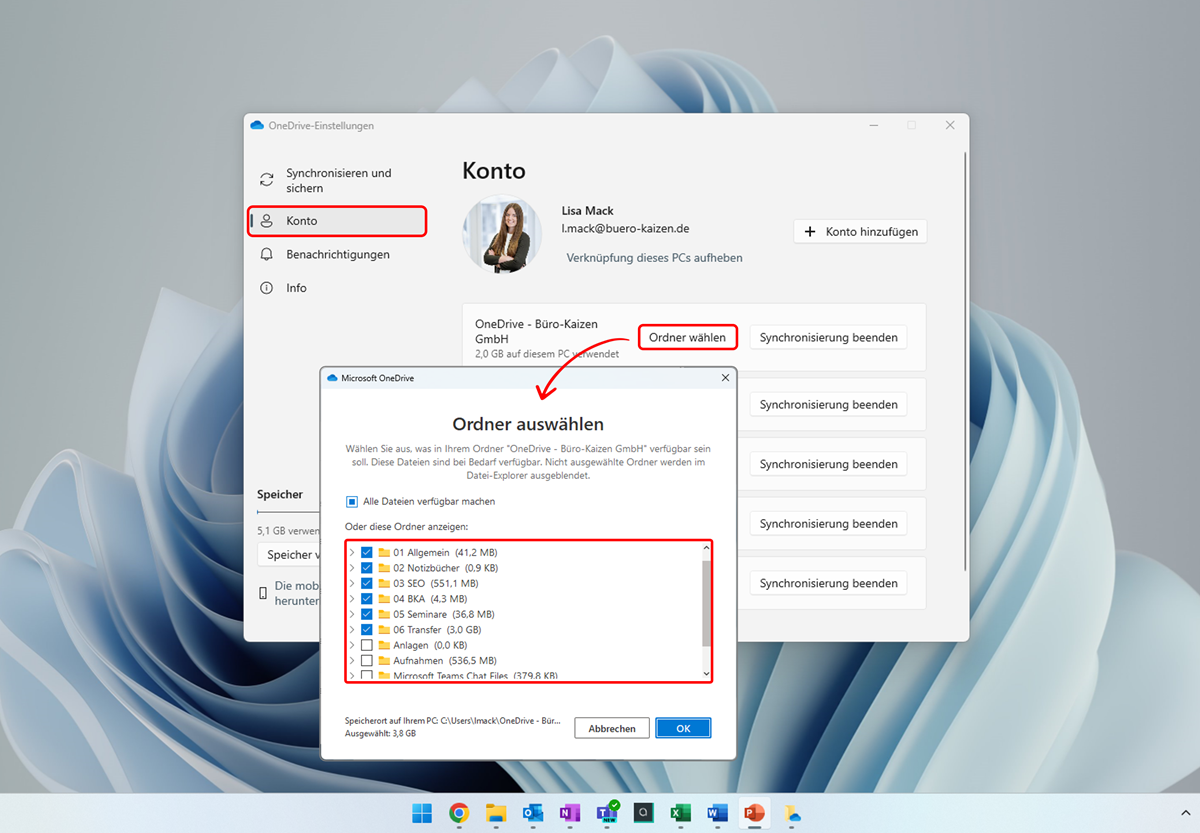Switch to PowerPoint in the taskbar
1200x833 pixels.
[x=754, y=813]
